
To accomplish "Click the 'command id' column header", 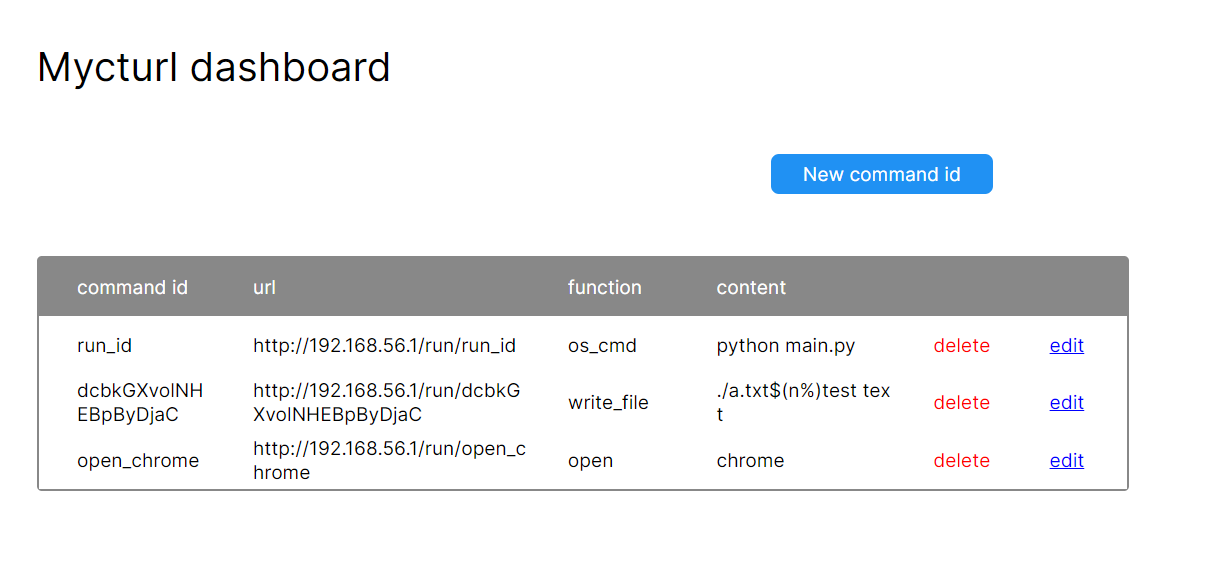I will (132, 288).
